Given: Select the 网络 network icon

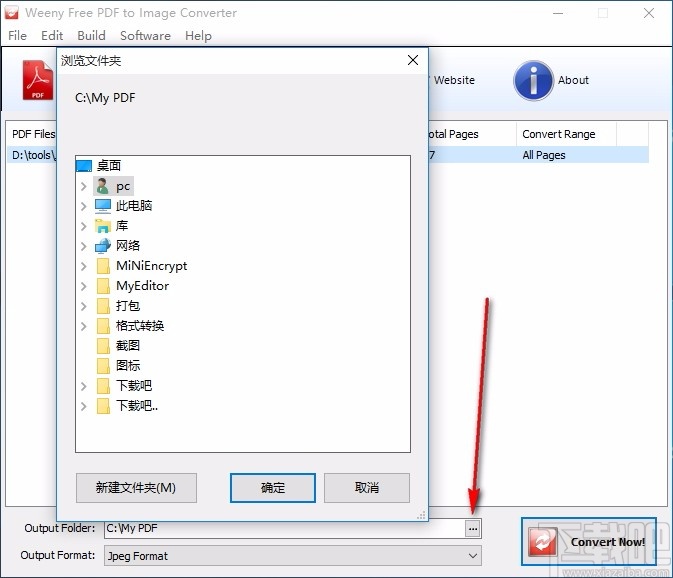Looking at the screenshot, I should 103,246.
